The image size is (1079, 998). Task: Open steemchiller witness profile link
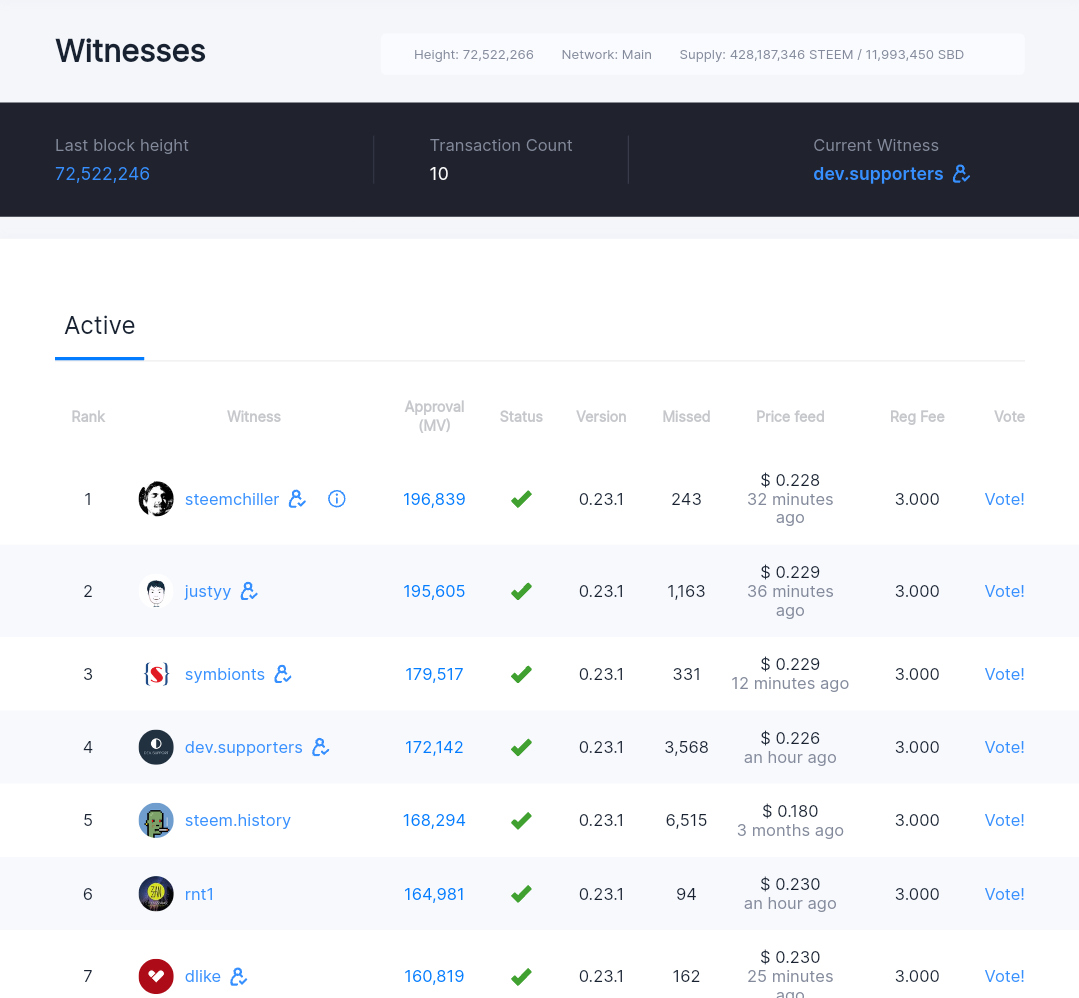(232, 499)
